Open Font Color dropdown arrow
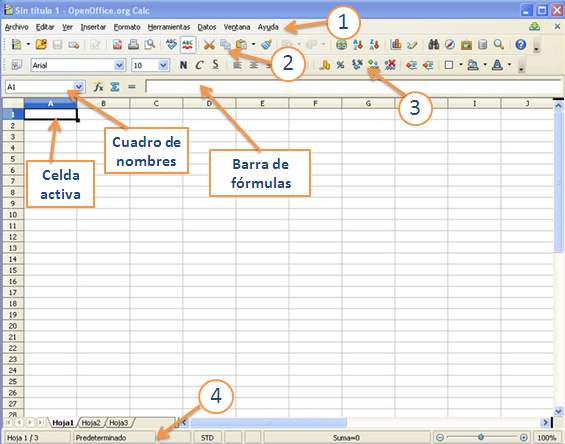This screenshot has height=444, width=565. pyautogui.click(x=509, y=65)
